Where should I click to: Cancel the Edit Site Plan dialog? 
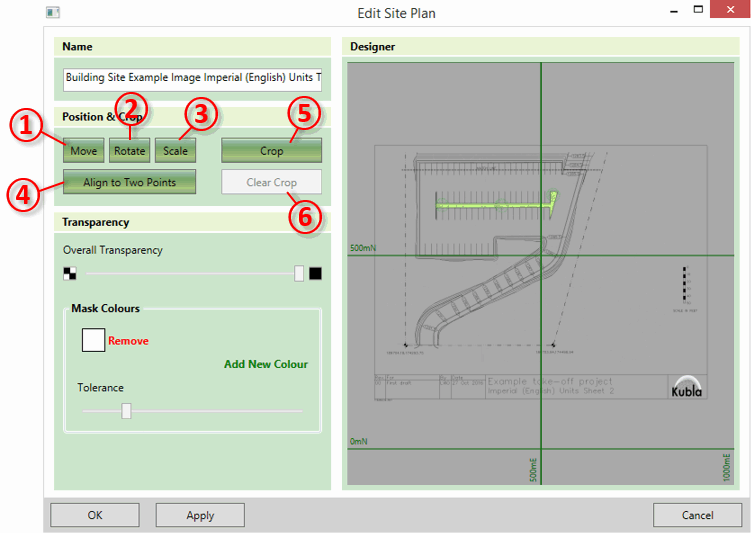(x=697, y=515)
